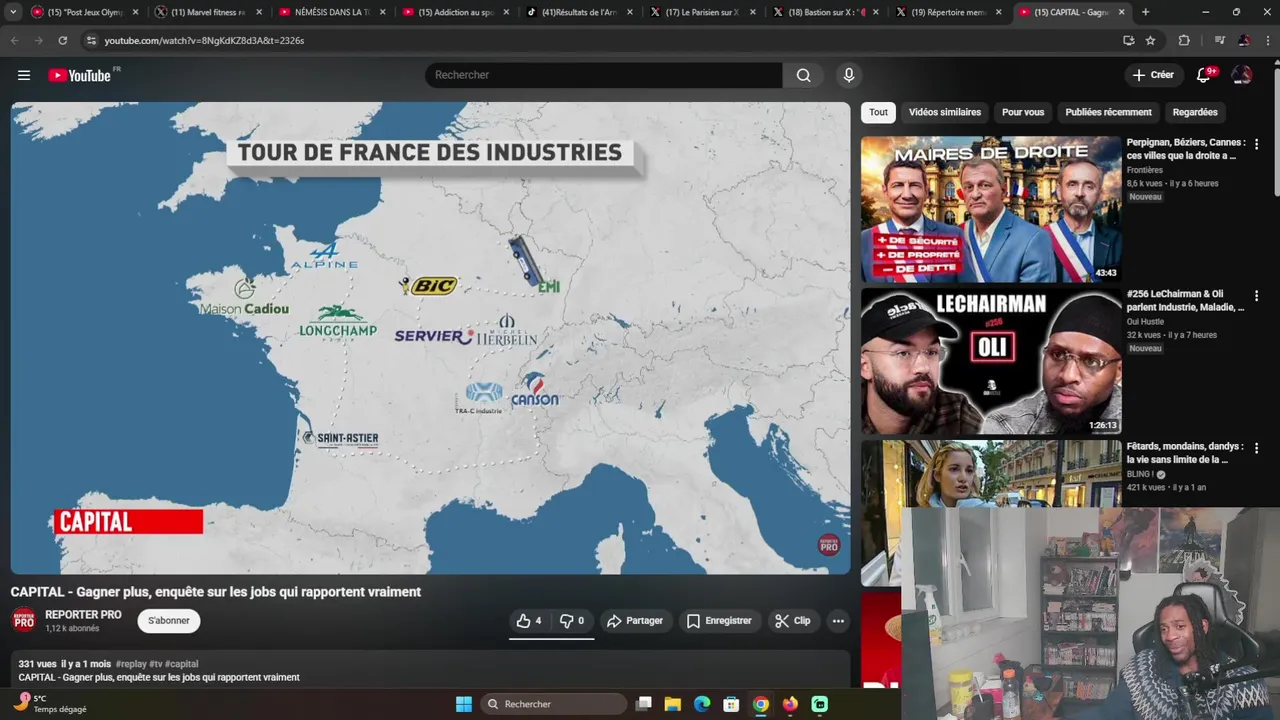Open more actions three-dot menu under video
Image resolution: width=1280 pixels, height=720 pixels.
pos(838,621)
